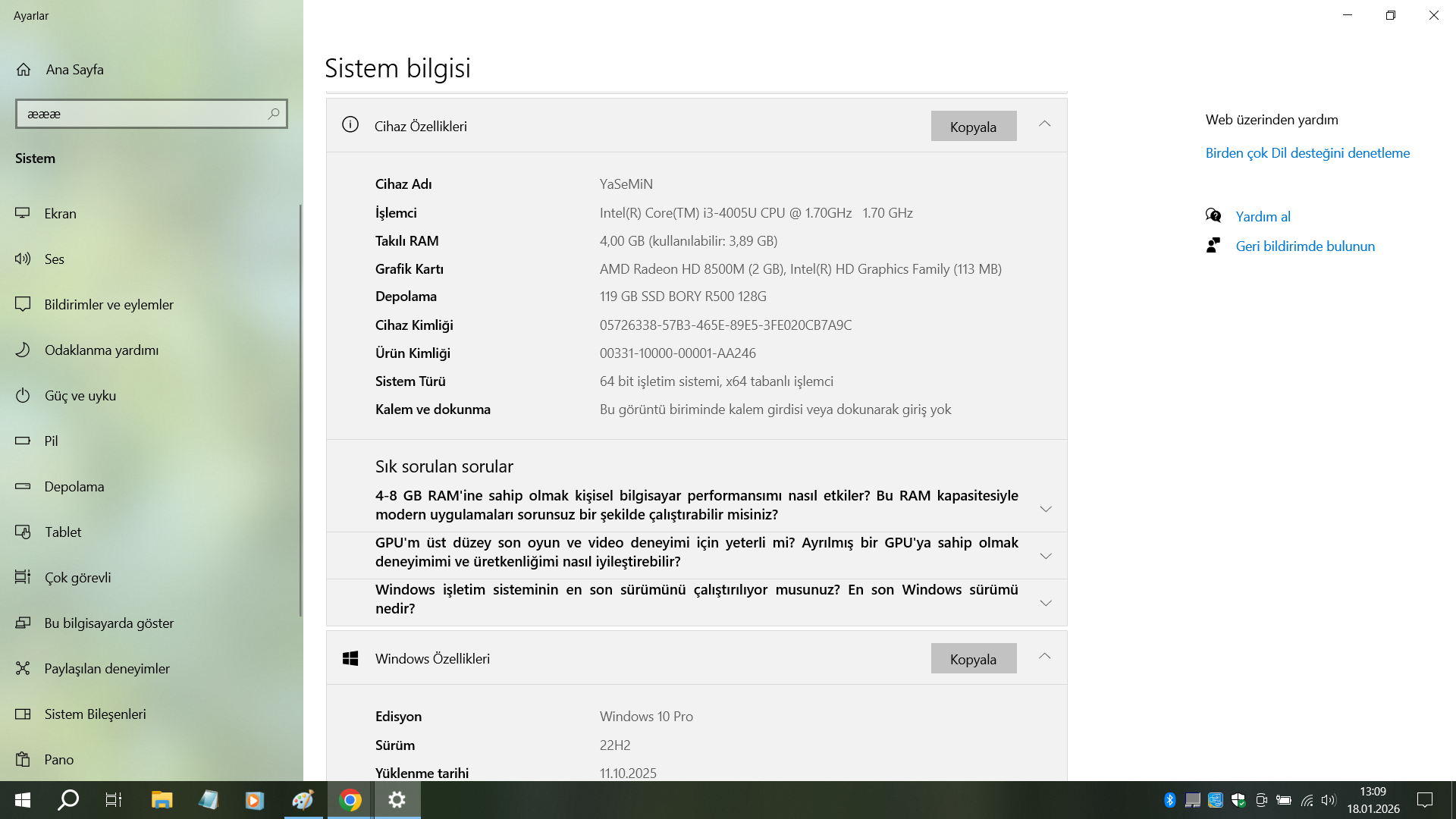Viewport: 1456px width, 819px height.
Task: Click the Settings gear in the taskbar
Action: [x=397, y=800]
